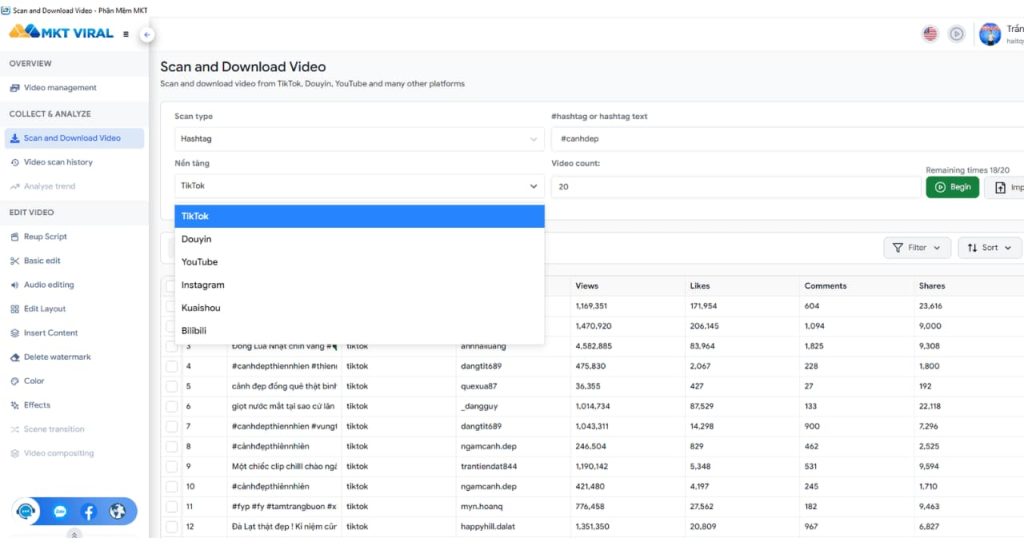Open the user avatar profile
Screen dimensions: 1024x550
(x=990, y=34)
